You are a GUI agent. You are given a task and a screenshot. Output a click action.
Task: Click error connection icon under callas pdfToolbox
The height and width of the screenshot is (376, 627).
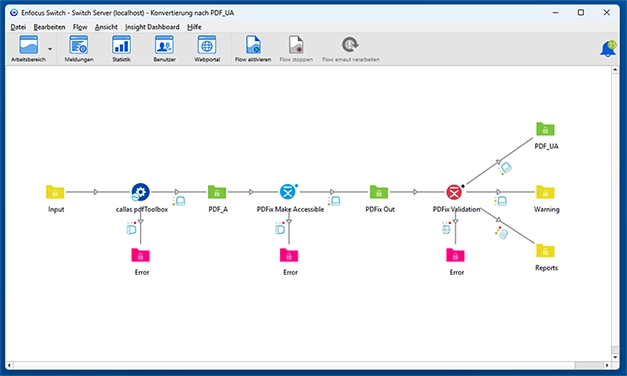(x=131, y=228)
